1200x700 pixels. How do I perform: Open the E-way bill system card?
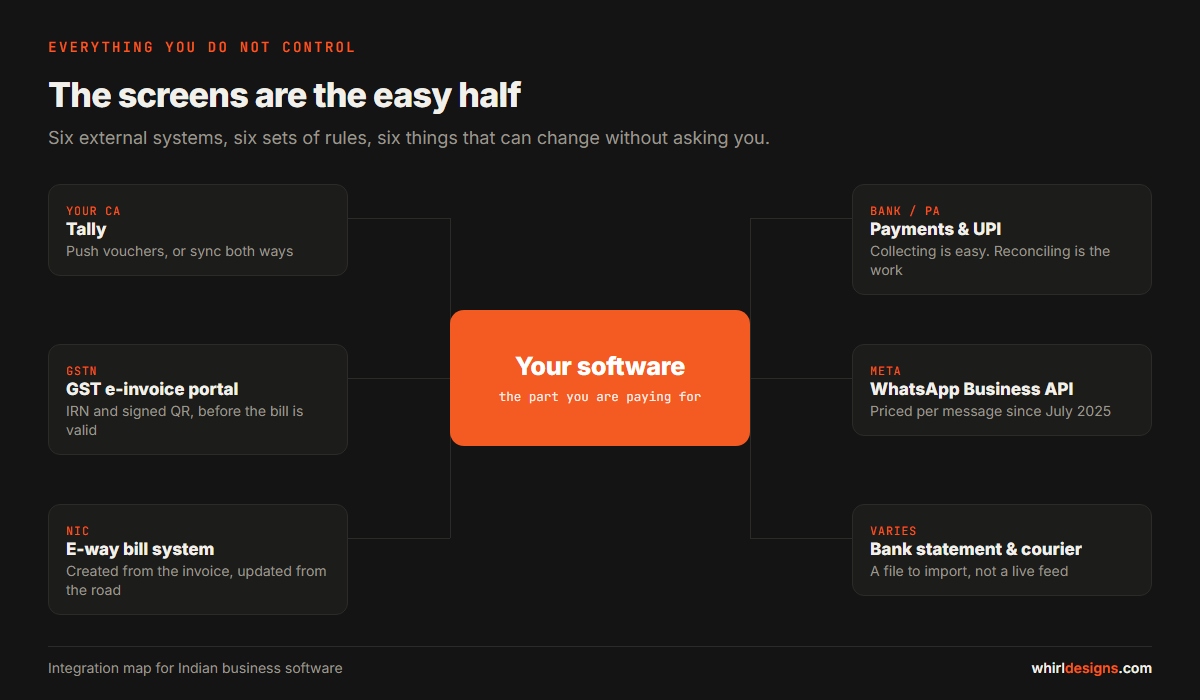coord(198,559)
